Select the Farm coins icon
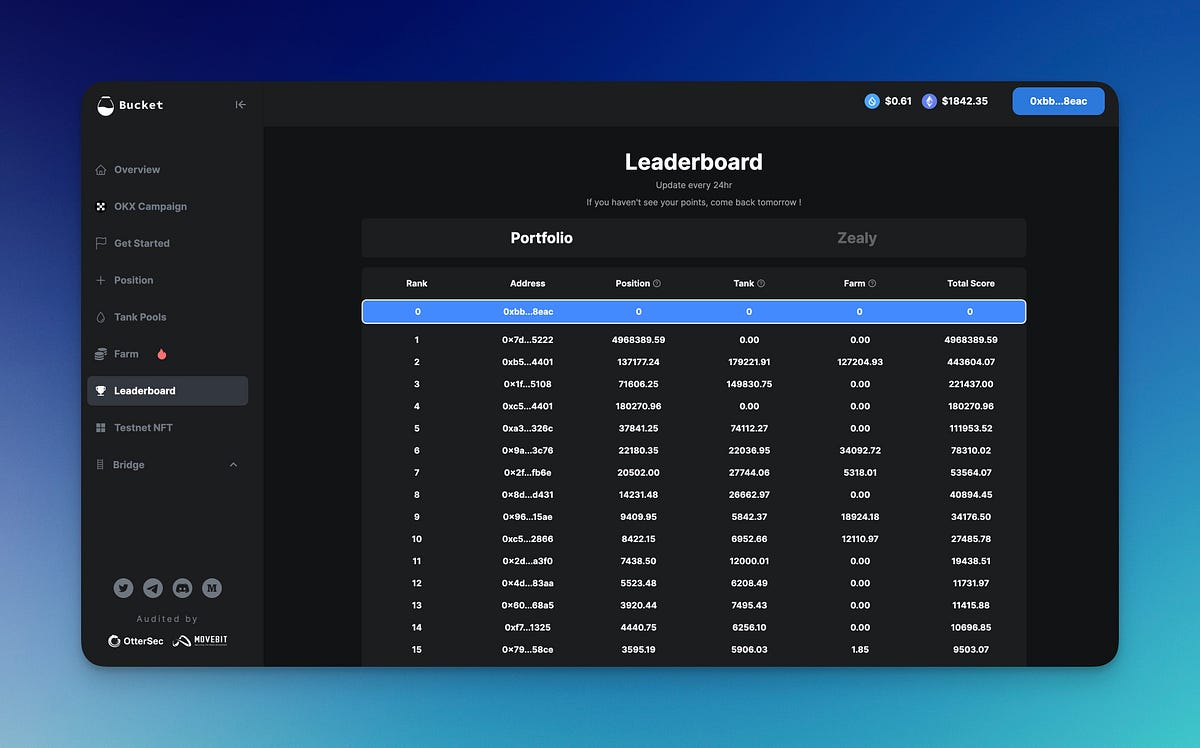Screen dimensions: 1200x748 point(101,353)
